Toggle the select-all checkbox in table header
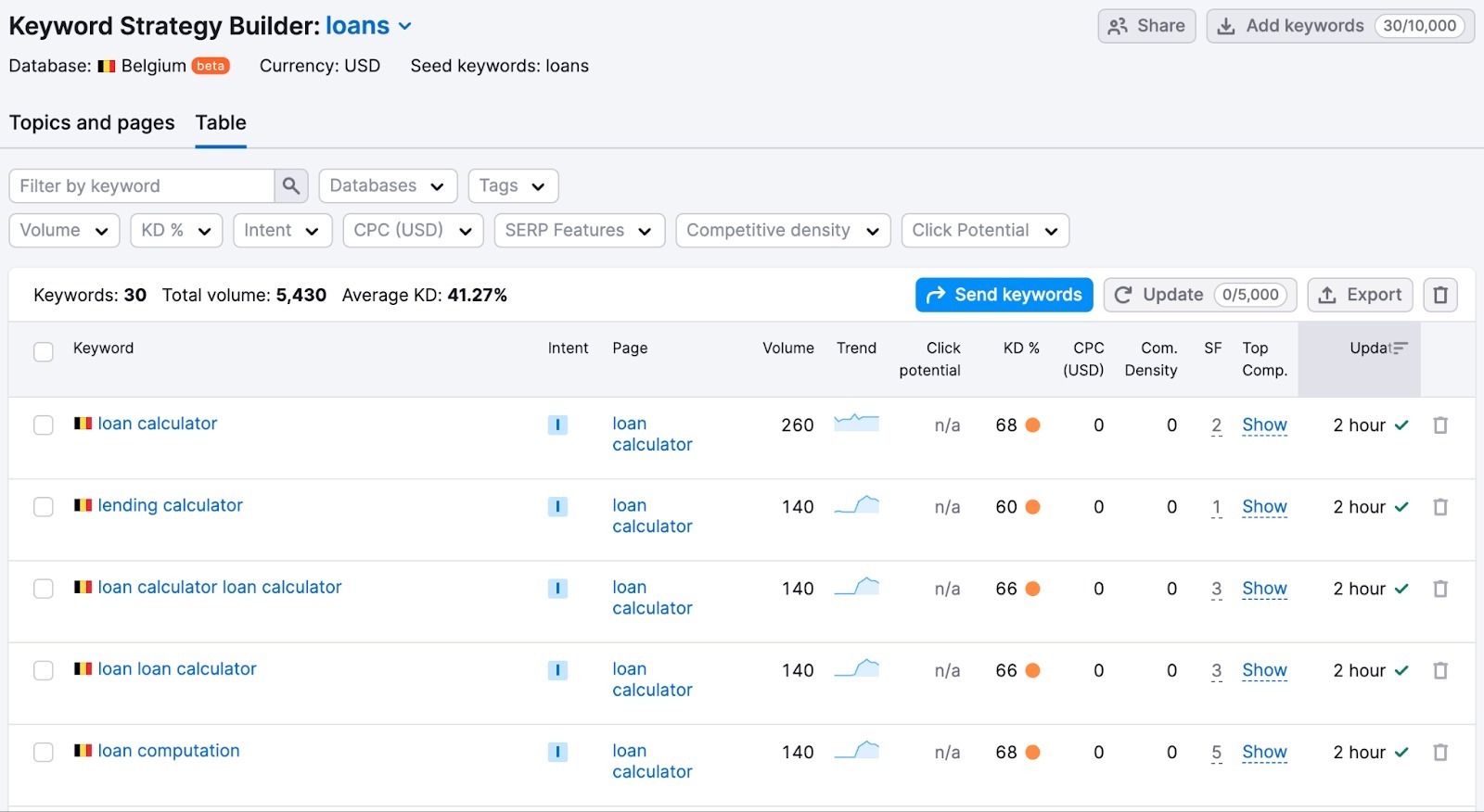Image resolution: width=1484 pixels, height=812 pixels. point(44,351)
